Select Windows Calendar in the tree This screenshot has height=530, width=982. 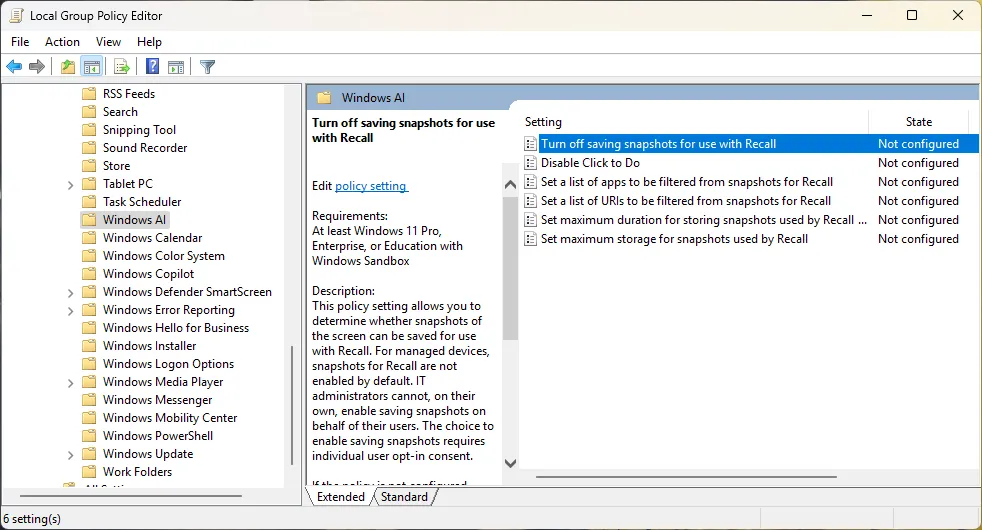coord(152,238)
